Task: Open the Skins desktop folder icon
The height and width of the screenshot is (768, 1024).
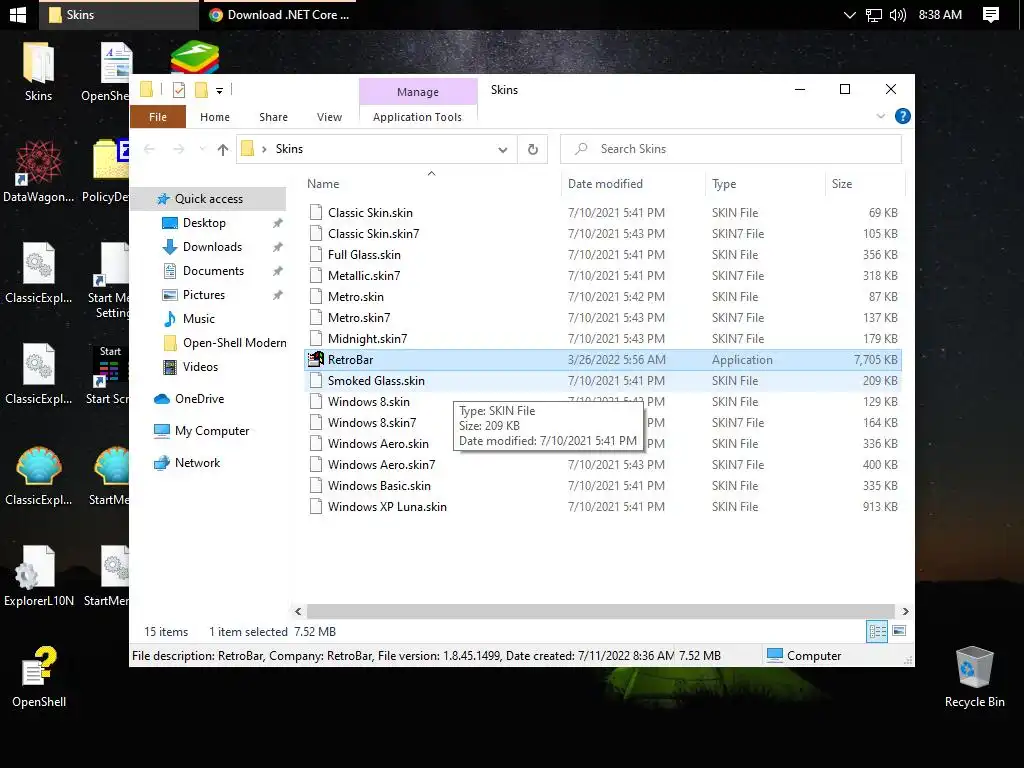Action: [x=39, y=72]
